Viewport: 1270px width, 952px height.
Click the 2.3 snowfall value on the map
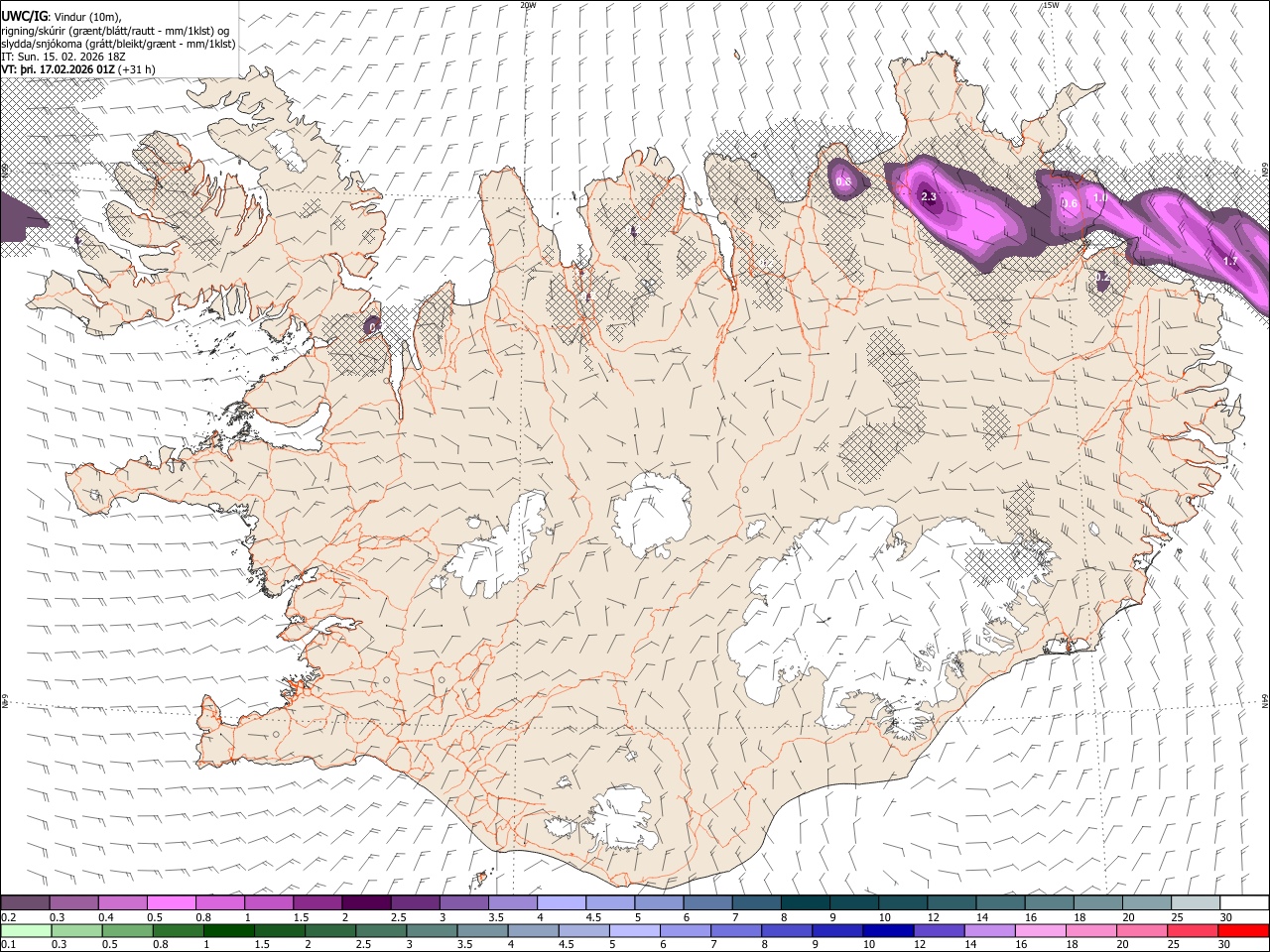click(x=929, y=197)
